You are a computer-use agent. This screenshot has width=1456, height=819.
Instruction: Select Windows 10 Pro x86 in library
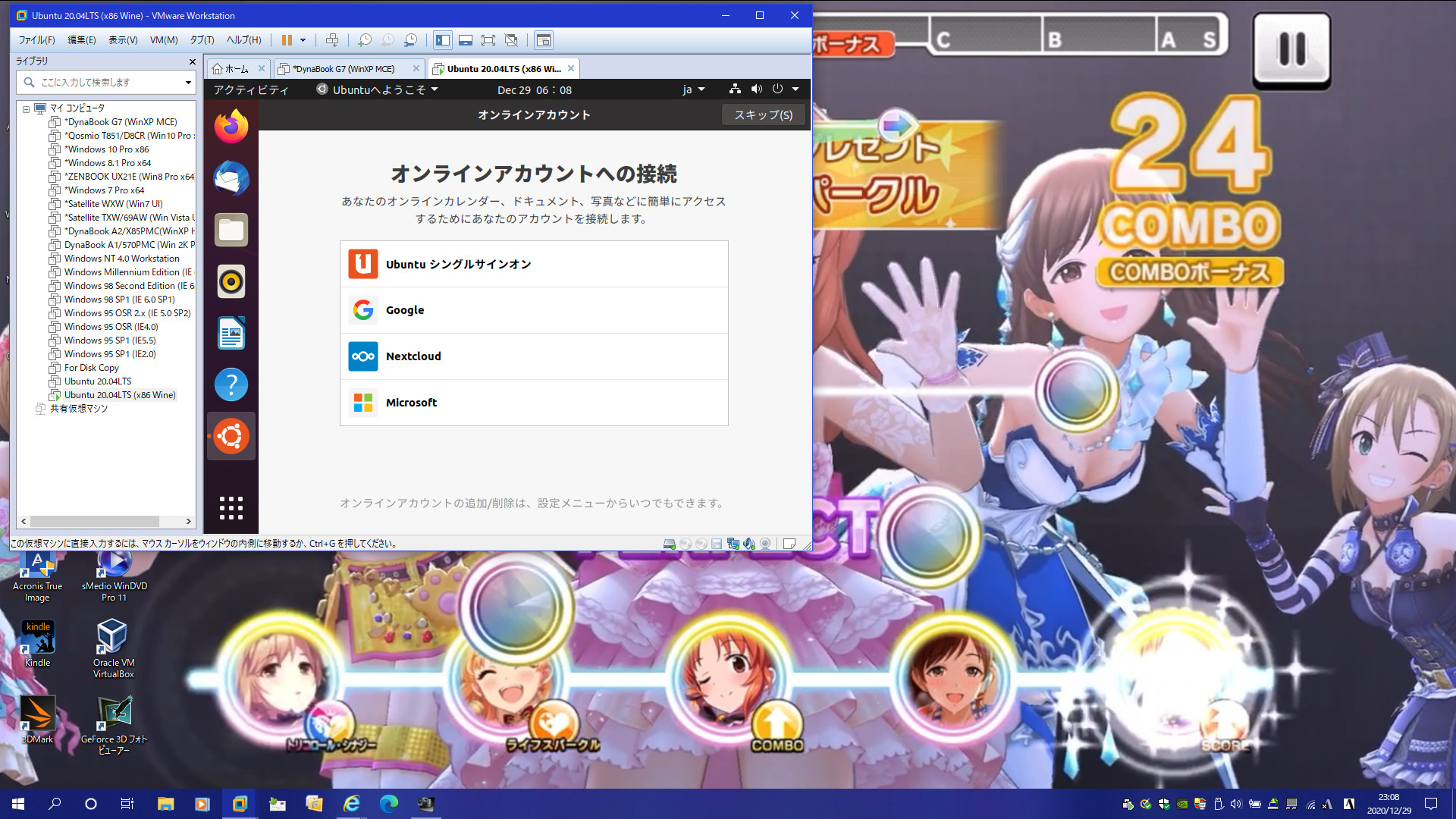point(106,149)
